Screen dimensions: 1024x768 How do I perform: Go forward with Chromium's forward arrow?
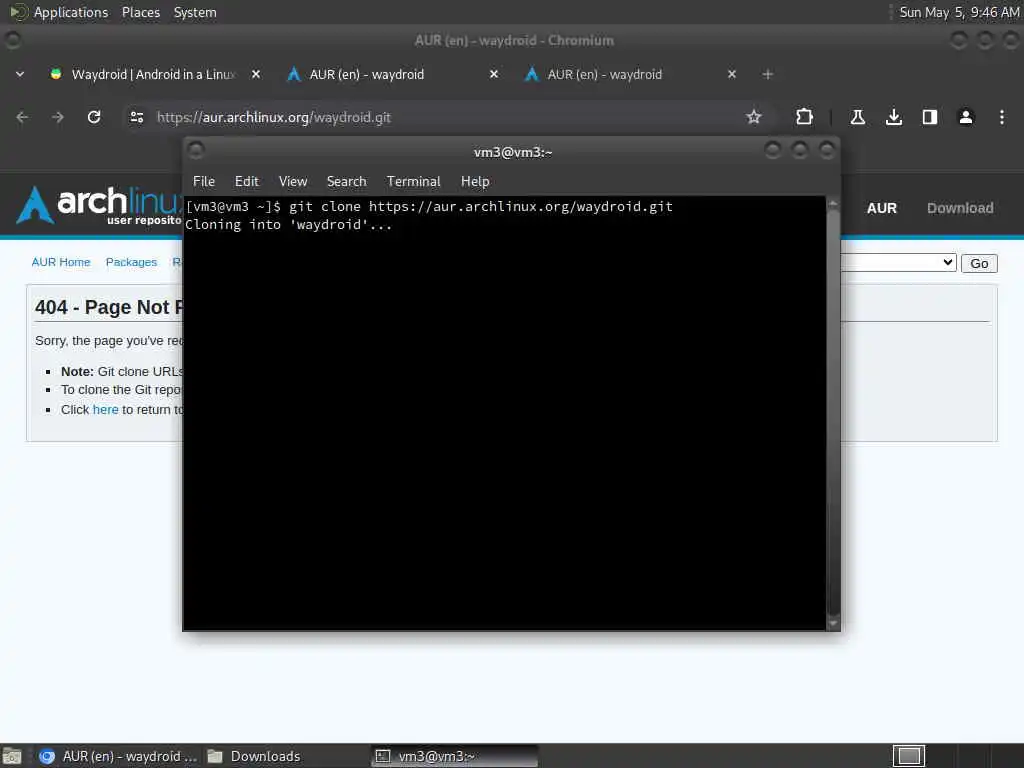pos(58,117)
